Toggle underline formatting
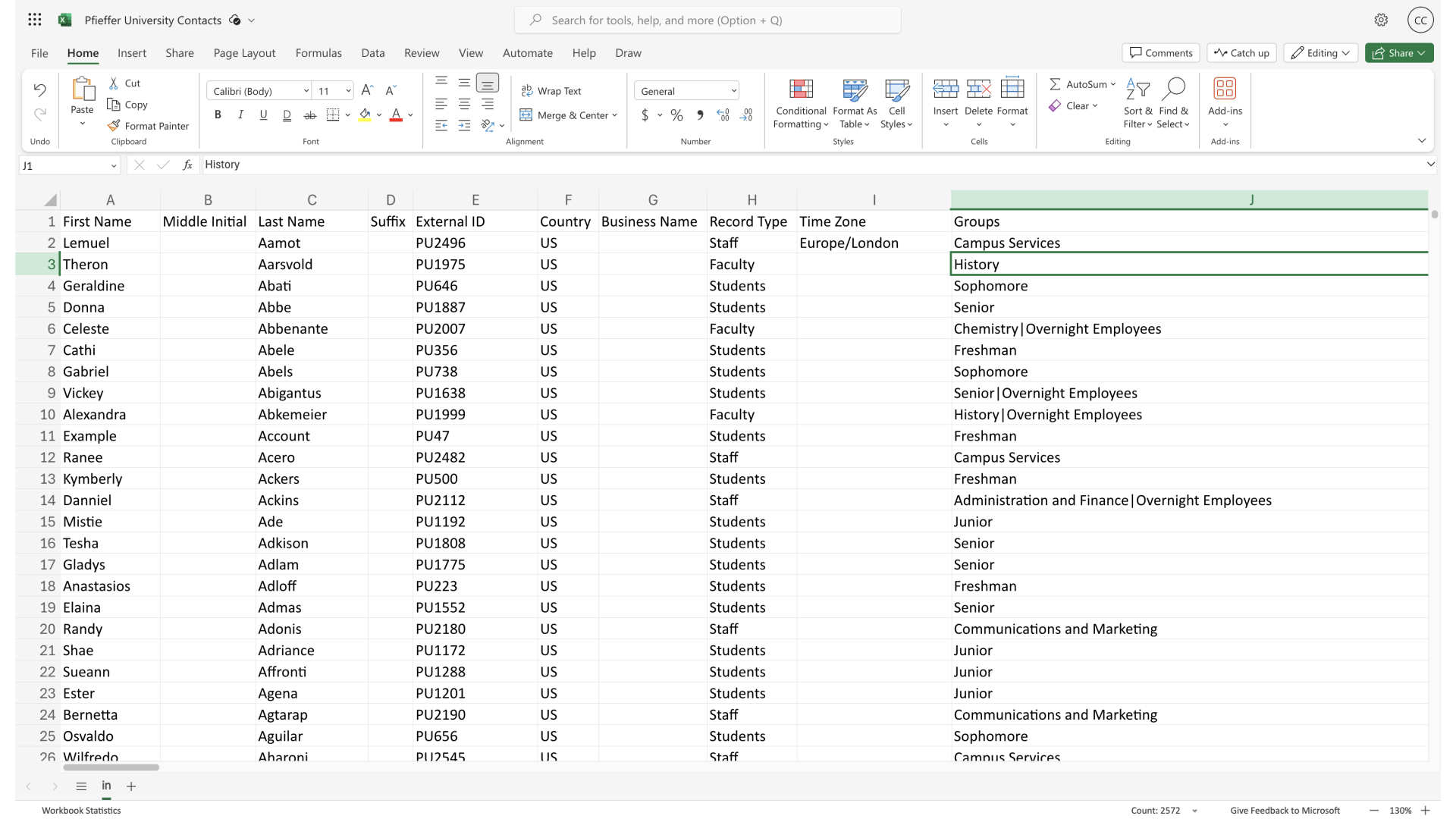The width and height of the screenshot is (1456, 819). click(263, 115)
